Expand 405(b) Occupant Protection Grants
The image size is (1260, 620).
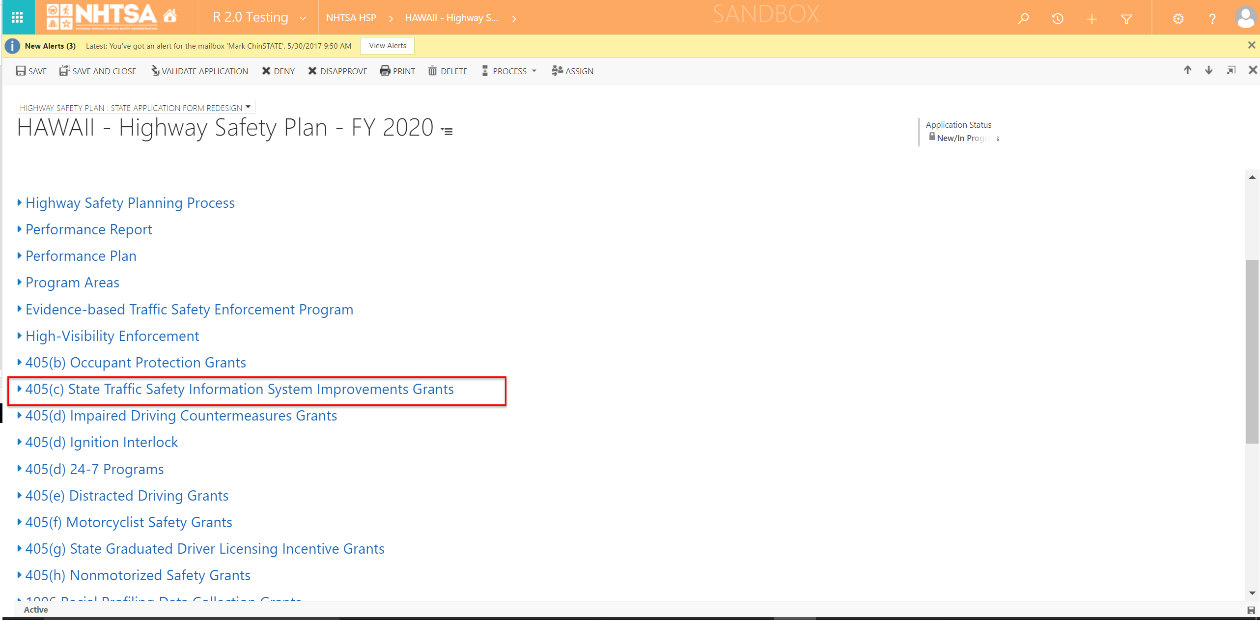click(x=131, y=362)
